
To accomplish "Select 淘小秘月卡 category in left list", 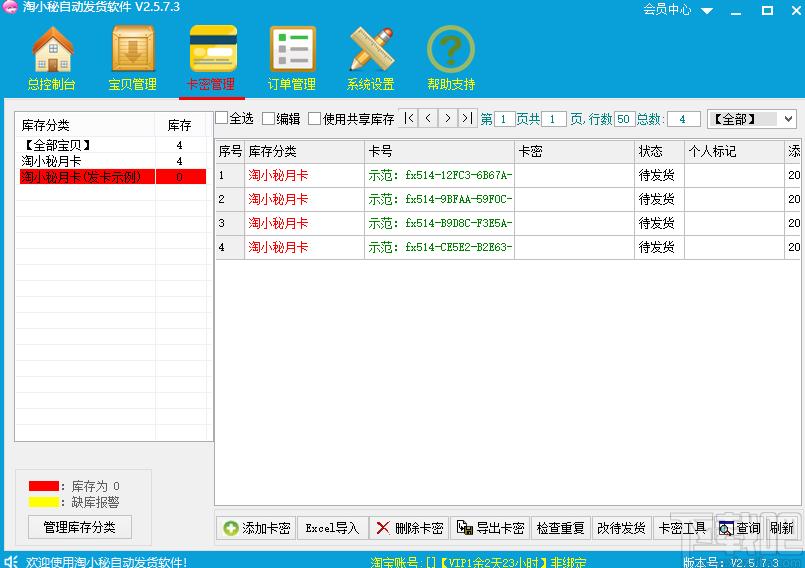I will click(112, 161).
